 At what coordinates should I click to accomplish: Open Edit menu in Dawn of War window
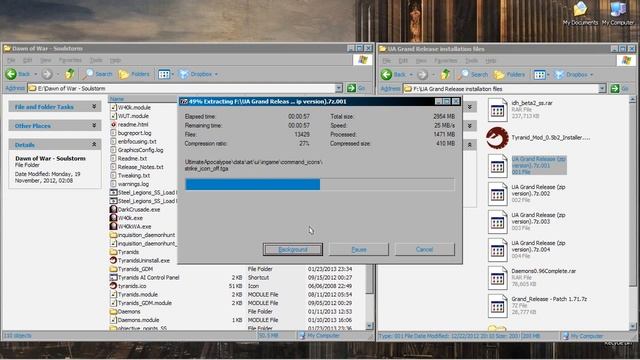pos(27,60)
